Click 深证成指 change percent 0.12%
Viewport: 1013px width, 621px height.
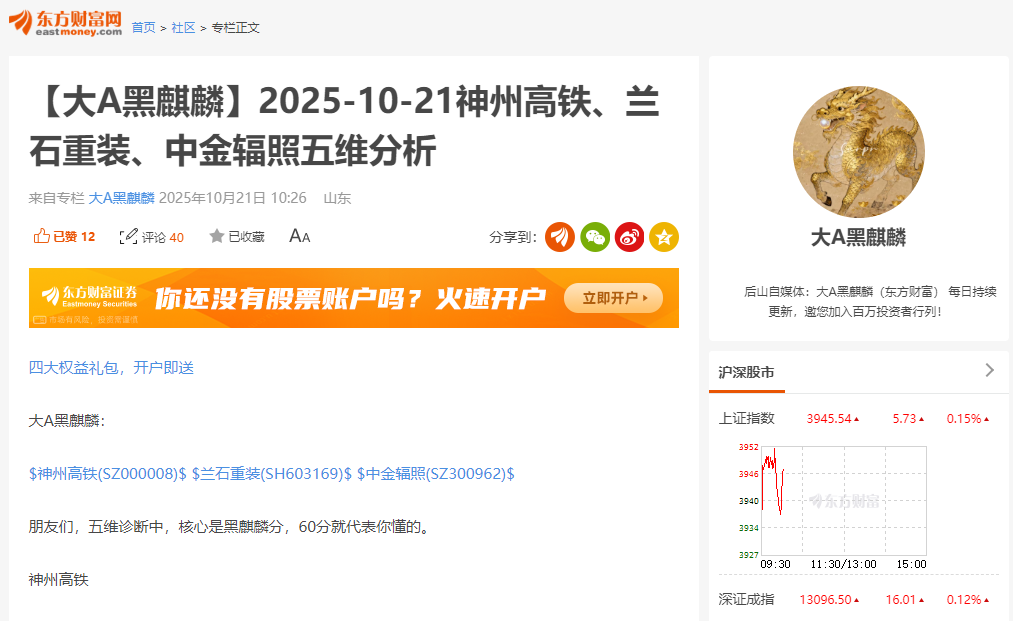[x=964, y=600]
